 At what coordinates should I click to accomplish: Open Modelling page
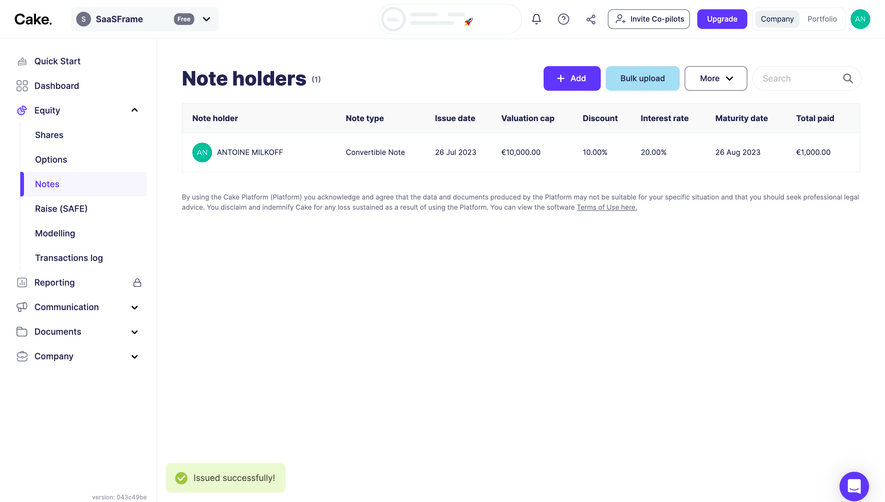(55, 233)
